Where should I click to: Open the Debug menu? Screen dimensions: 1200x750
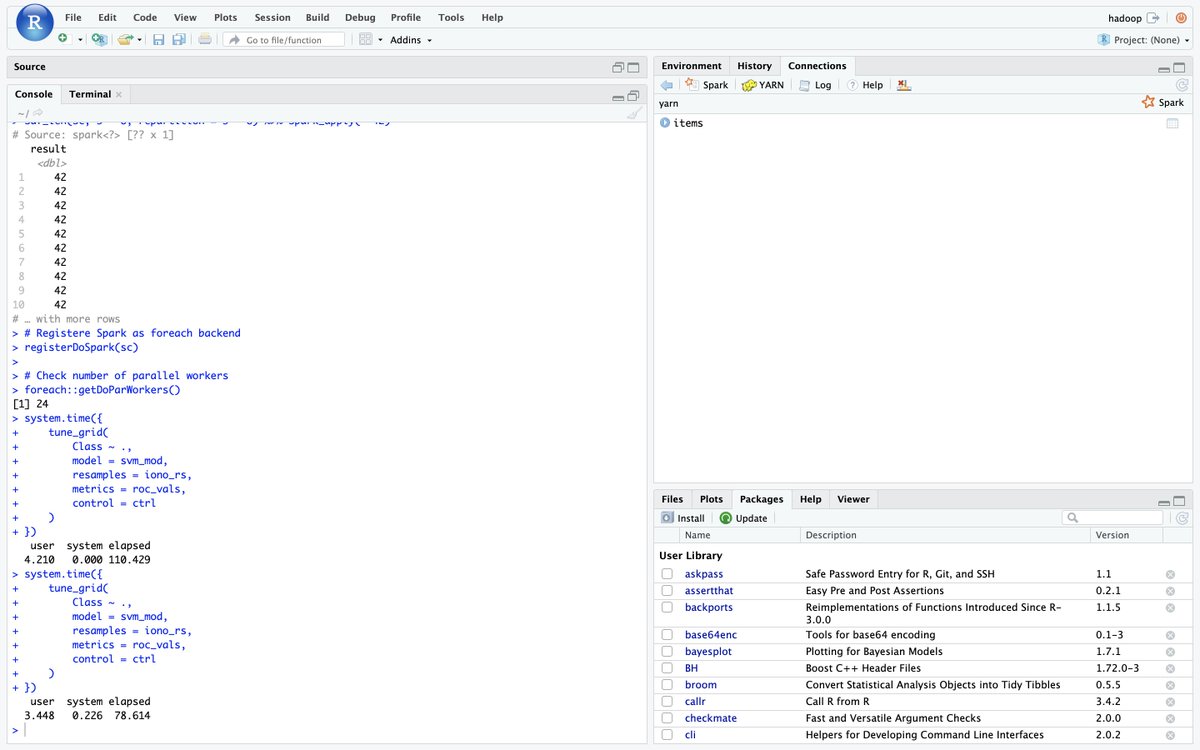[360, 18]
